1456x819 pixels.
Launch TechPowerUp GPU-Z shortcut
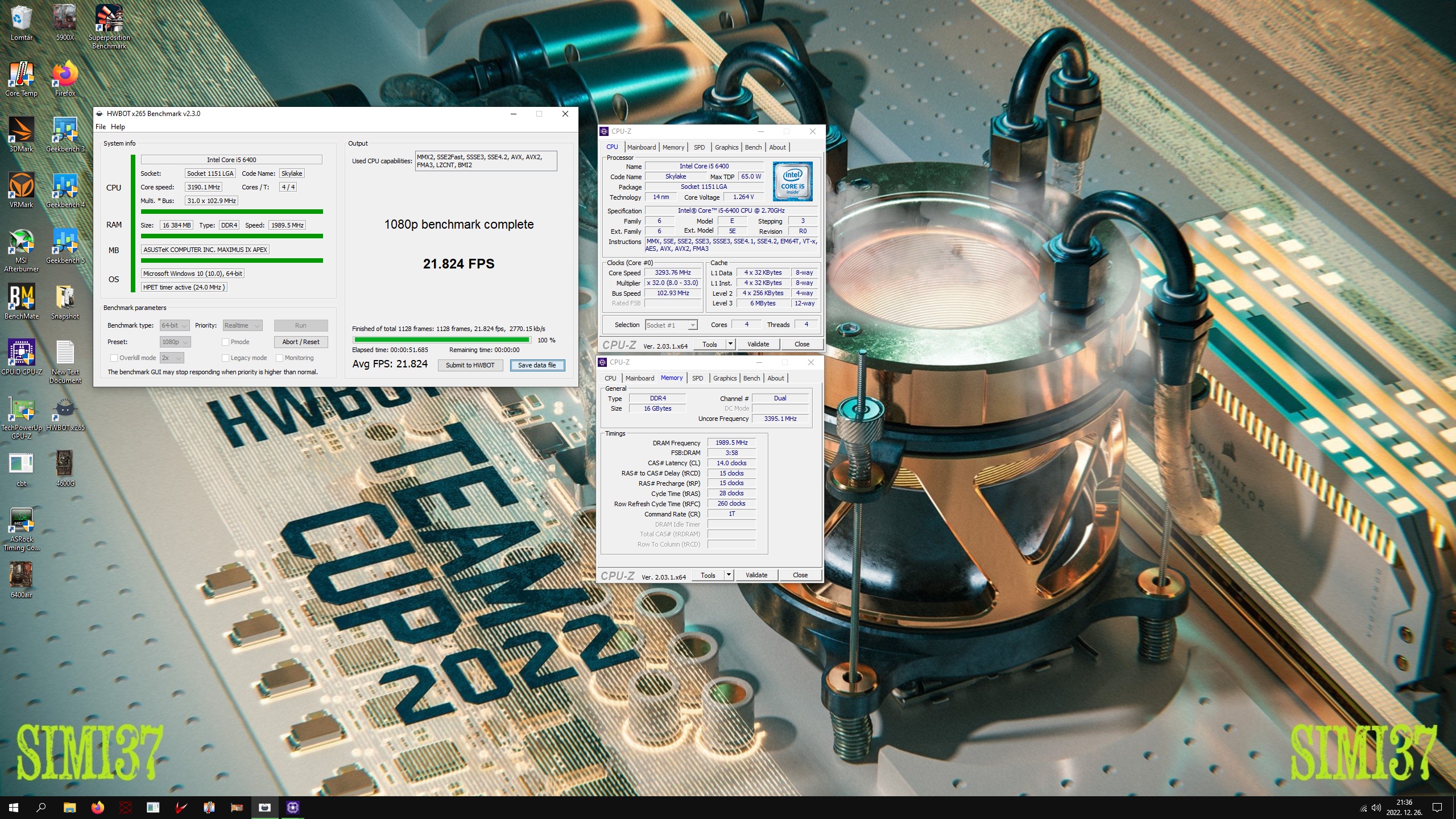(21, 417)
